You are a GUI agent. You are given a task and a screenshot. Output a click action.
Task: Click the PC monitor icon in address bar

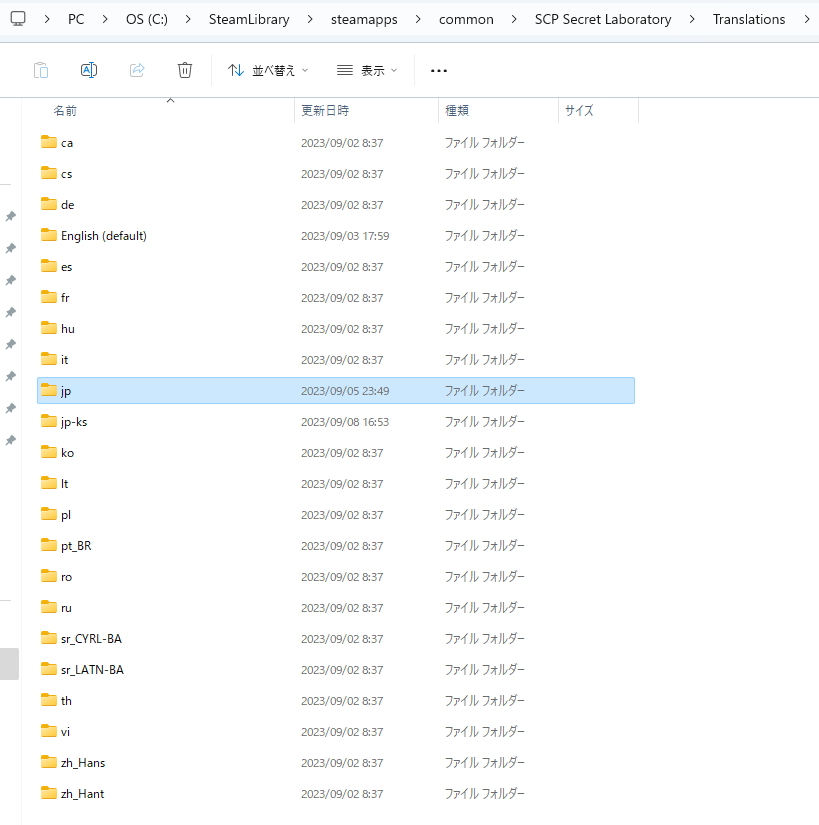click(x=18, y=19)
